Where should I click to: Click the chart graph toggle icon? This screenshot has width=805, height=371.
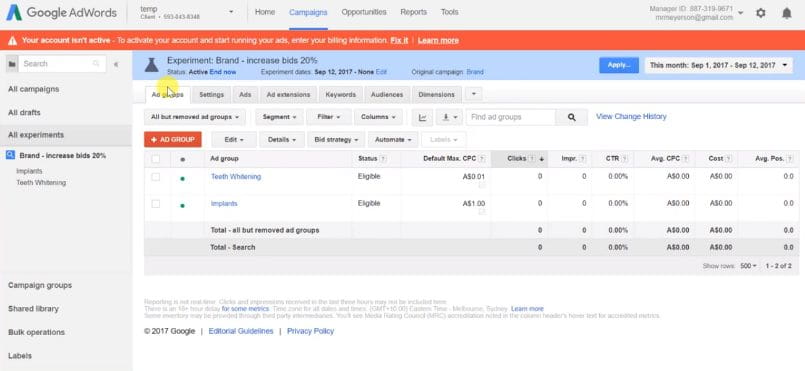[x=423, y=118]
